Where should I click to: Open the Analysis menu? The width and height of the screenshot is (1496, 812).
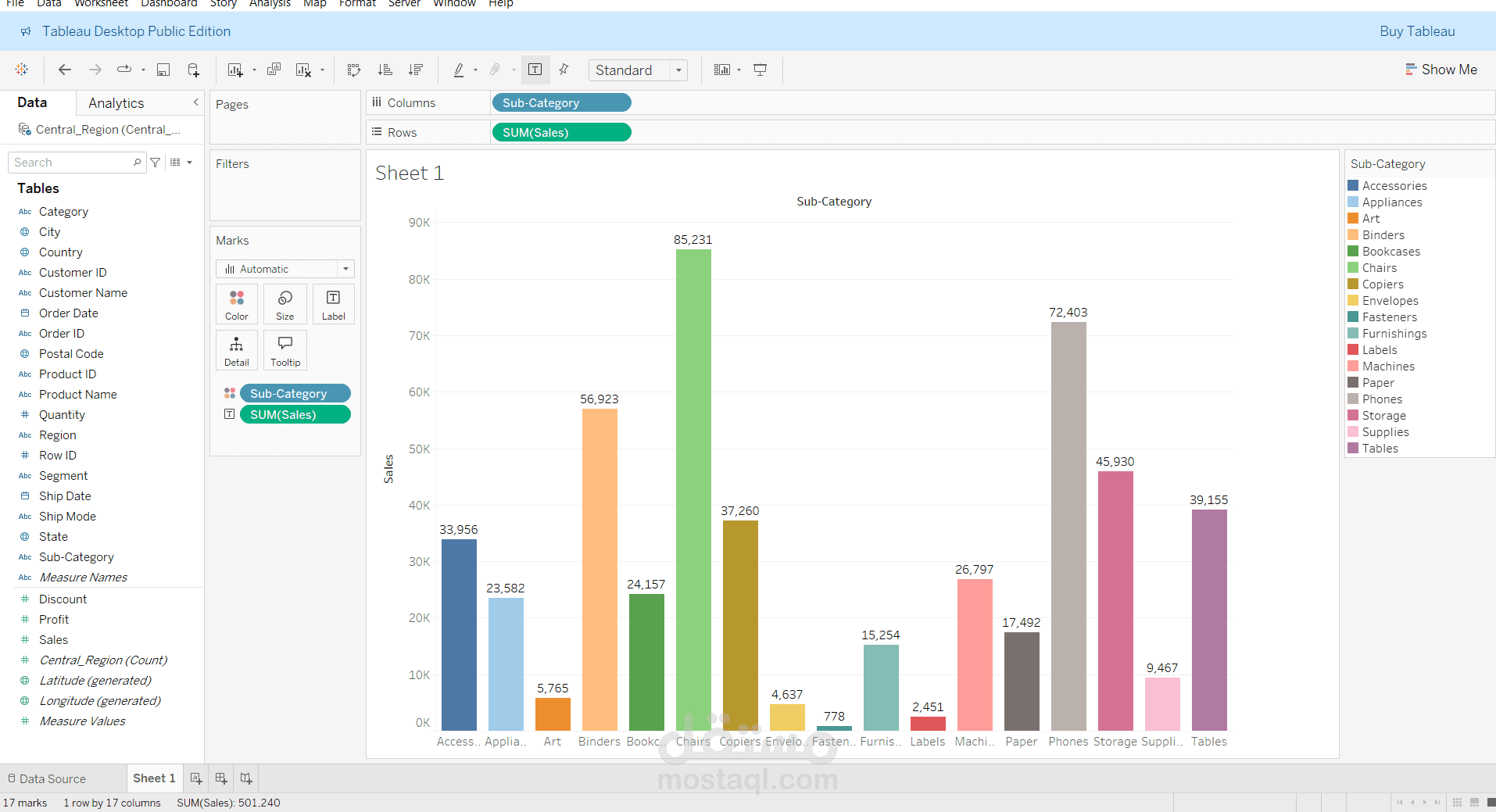click(270, 4)
